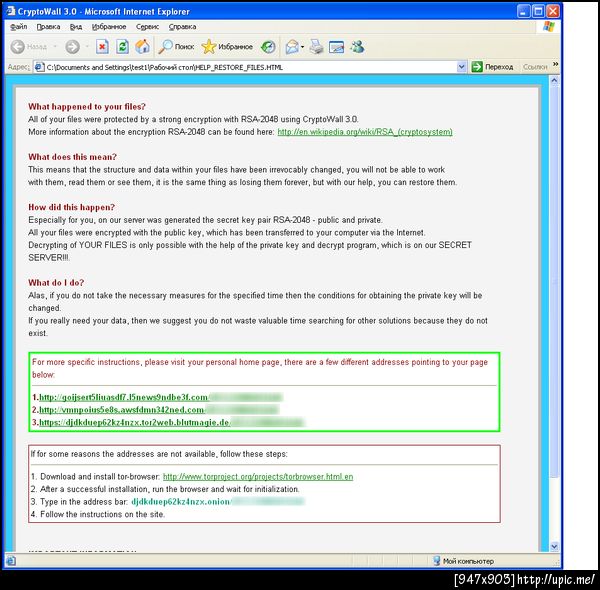Click the Forward navigation arrow
600x590 pixels.
tap(72, 47)
